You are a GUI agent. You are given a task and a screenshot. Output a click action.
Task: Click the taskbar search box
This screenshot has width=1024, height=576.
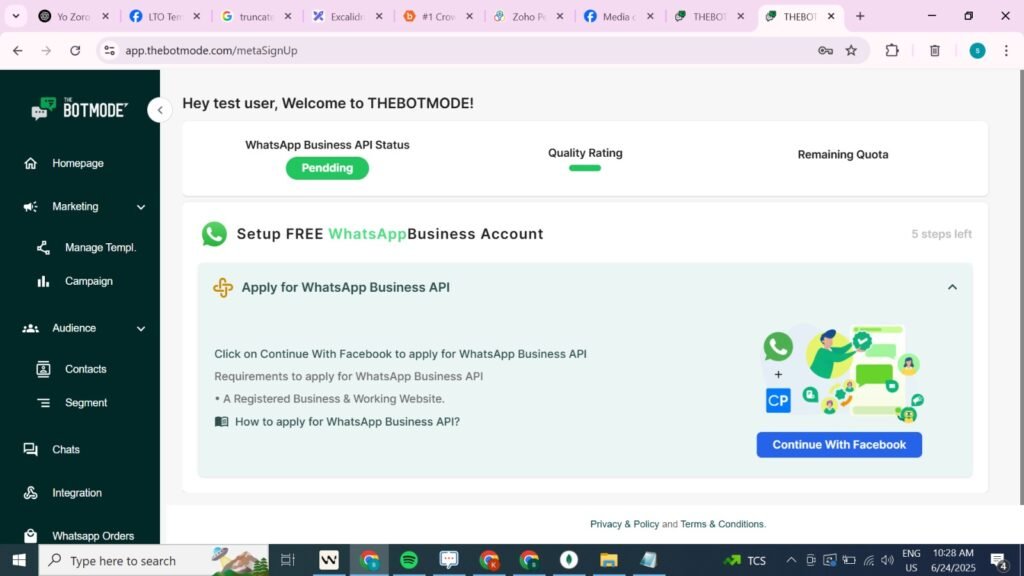click(153, 560)
